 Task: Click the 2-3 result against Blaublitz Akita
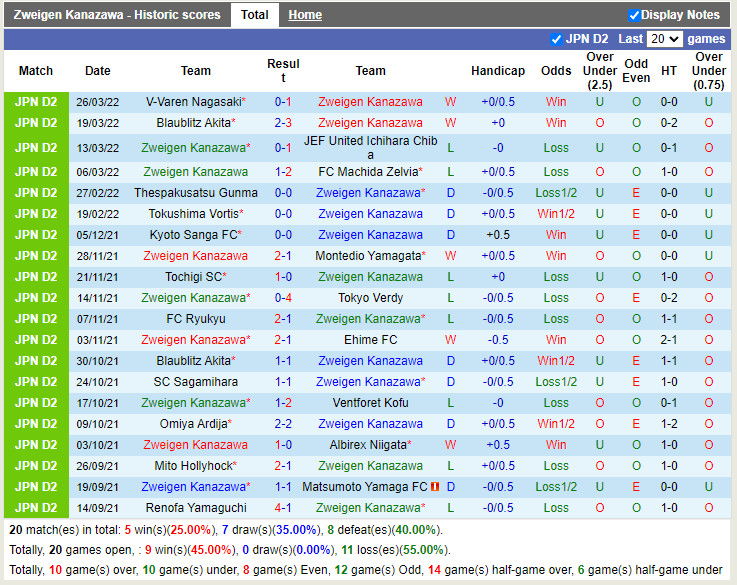pyautogui.click(x=283, y=123)
